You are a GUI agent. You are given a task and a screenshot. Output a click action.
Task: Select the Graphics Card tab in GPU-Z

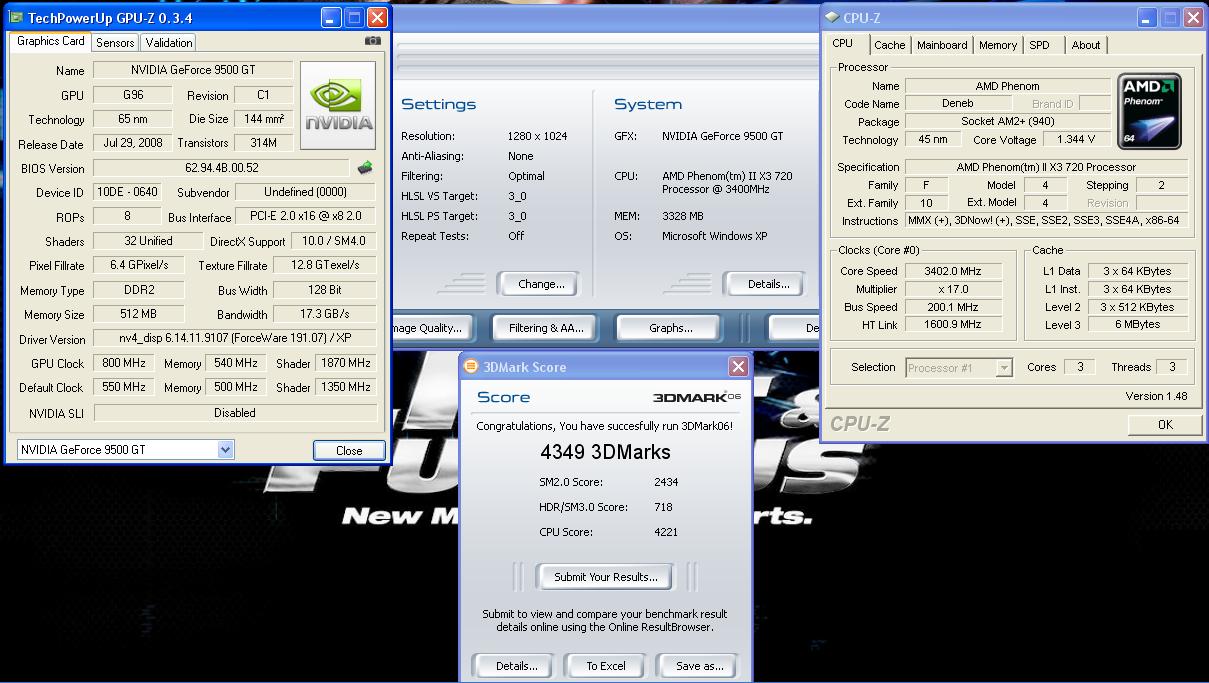51,42
